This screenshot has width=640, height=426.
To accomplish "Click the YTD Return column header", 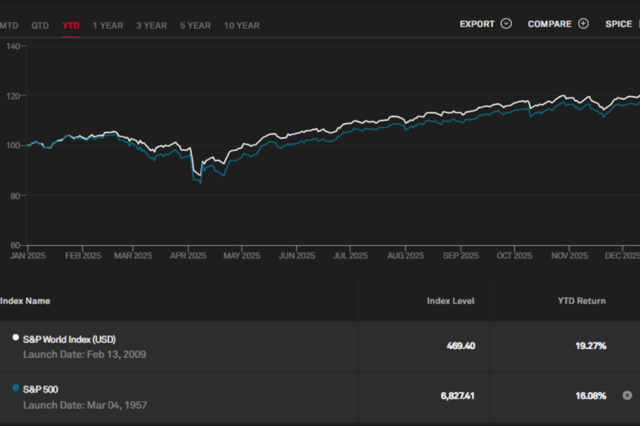I will pos(581,301).
